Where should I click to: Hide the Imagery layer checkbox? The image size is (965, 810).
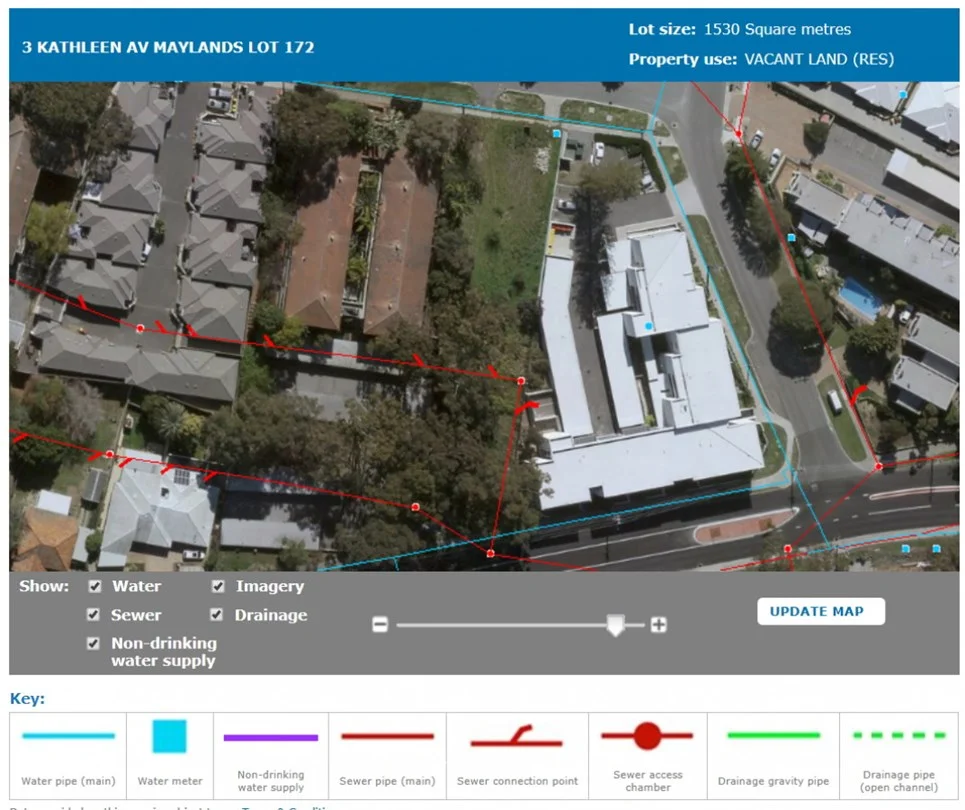point(218,587)
